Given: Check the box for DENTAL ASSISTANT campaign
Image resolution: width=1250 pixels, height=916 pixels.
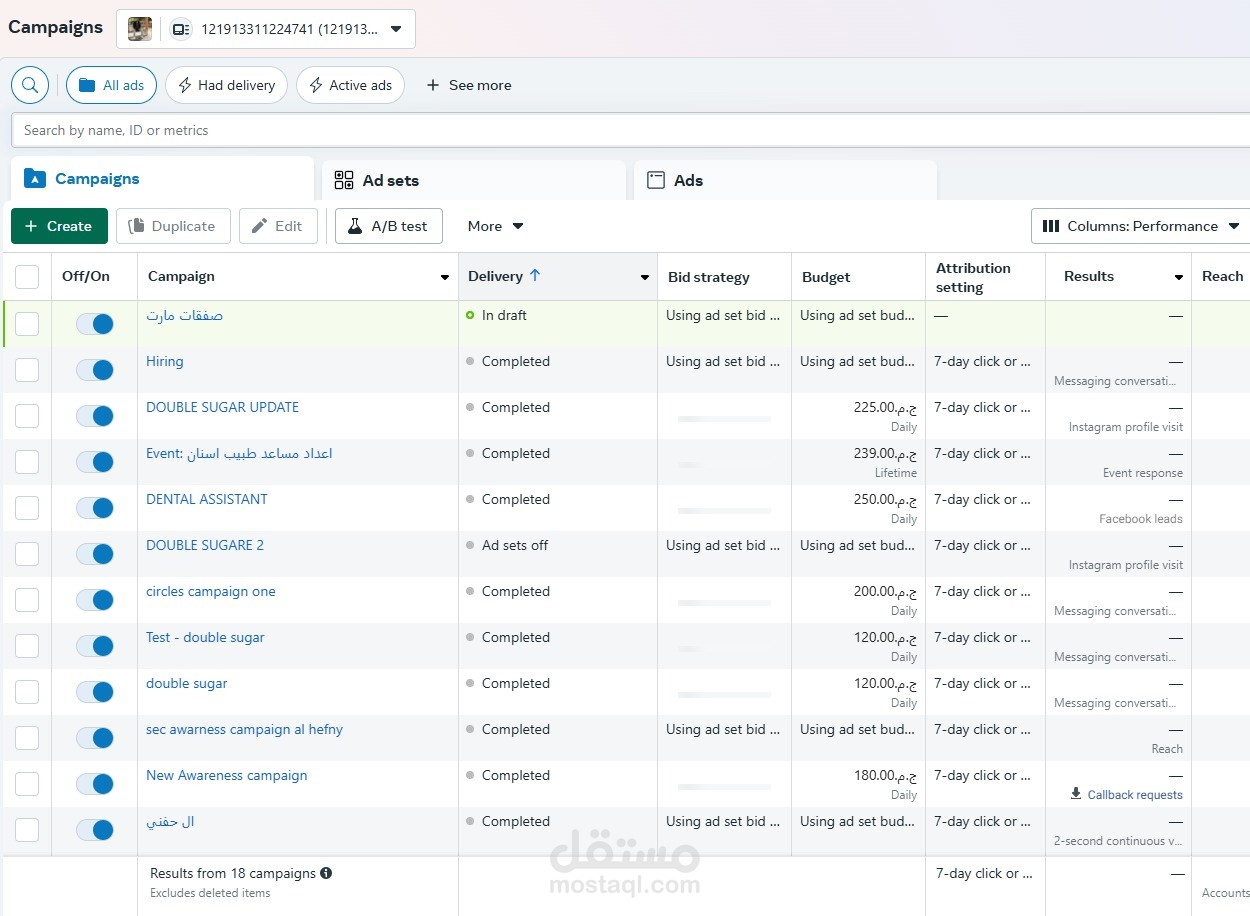Looking at the screenshot, I should pyautogui.click(x=27, y=507).
